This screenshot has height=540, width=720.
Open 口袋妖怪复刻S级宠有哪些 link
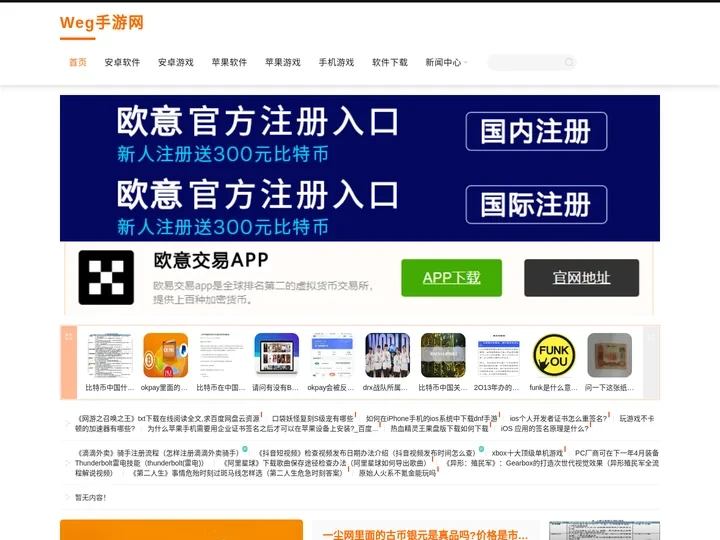313,419
